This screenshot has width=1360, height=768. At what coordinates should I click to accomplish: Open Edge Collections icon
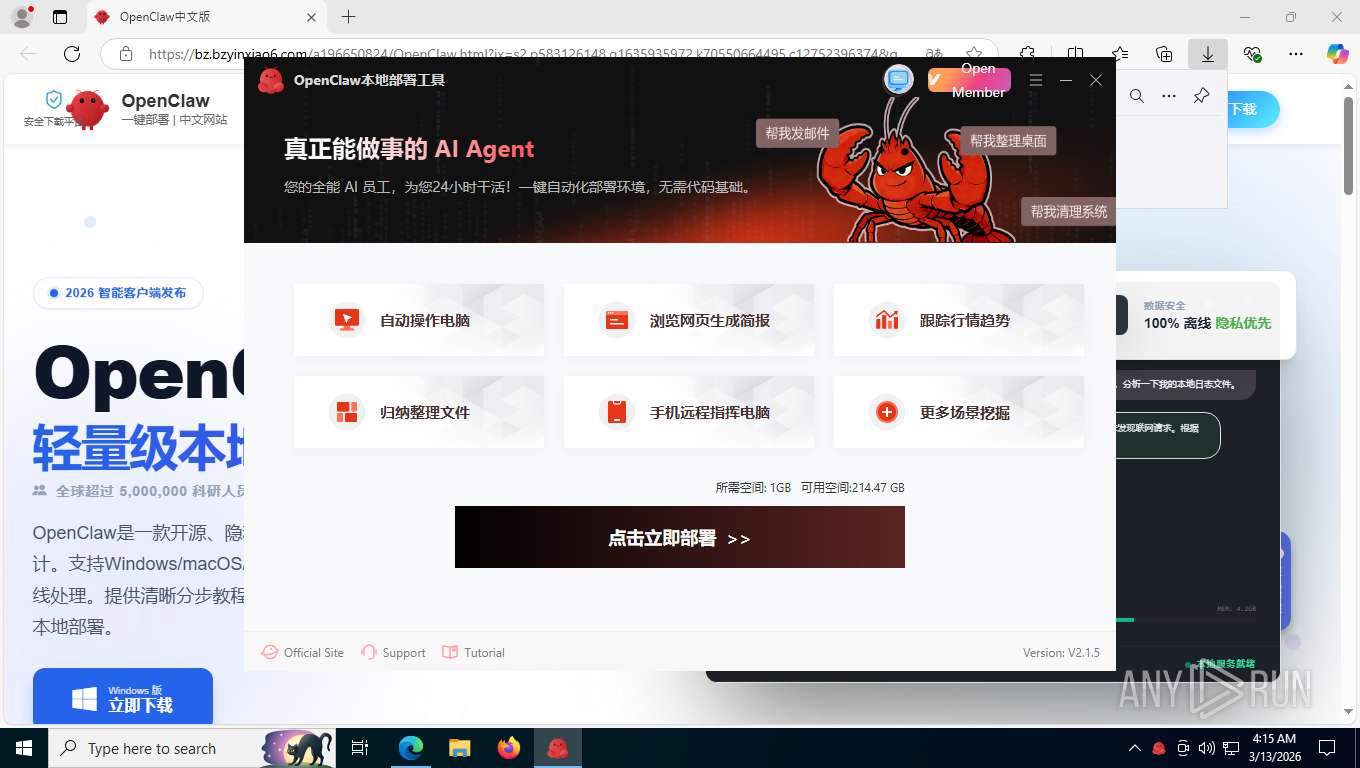(1164, 54)
